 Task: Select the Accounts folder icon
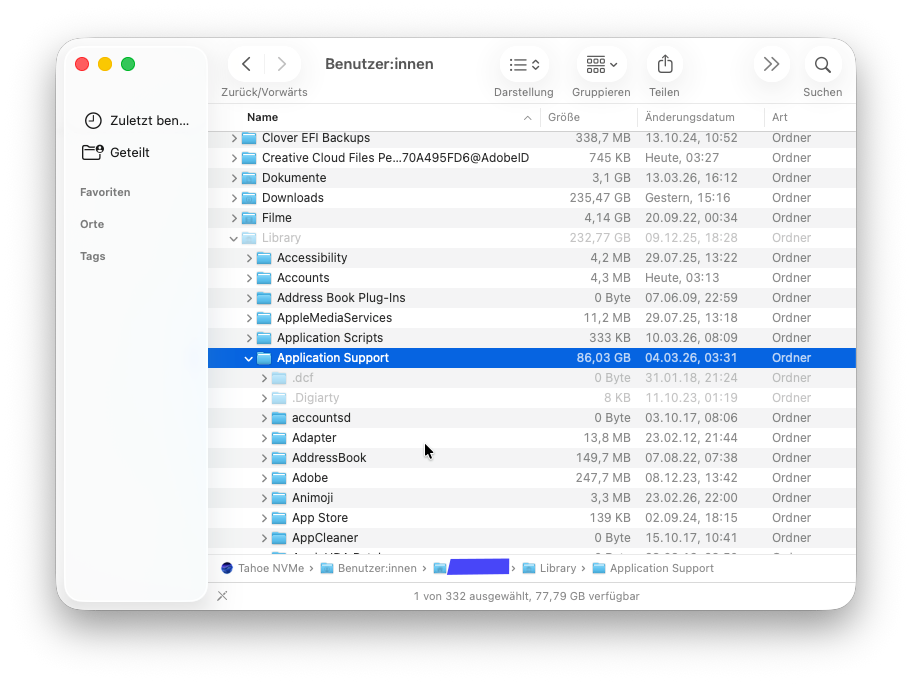pyautogui.click(x=264, y=278)
